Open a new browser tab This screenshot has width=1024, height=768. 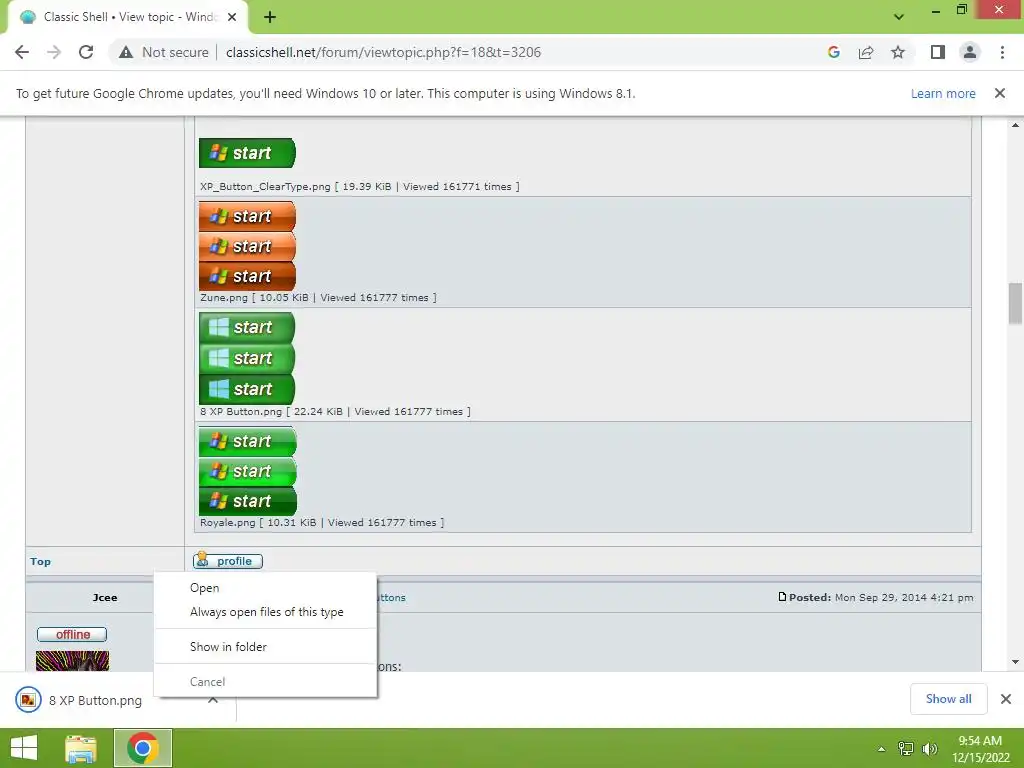[x=270, y=18]
